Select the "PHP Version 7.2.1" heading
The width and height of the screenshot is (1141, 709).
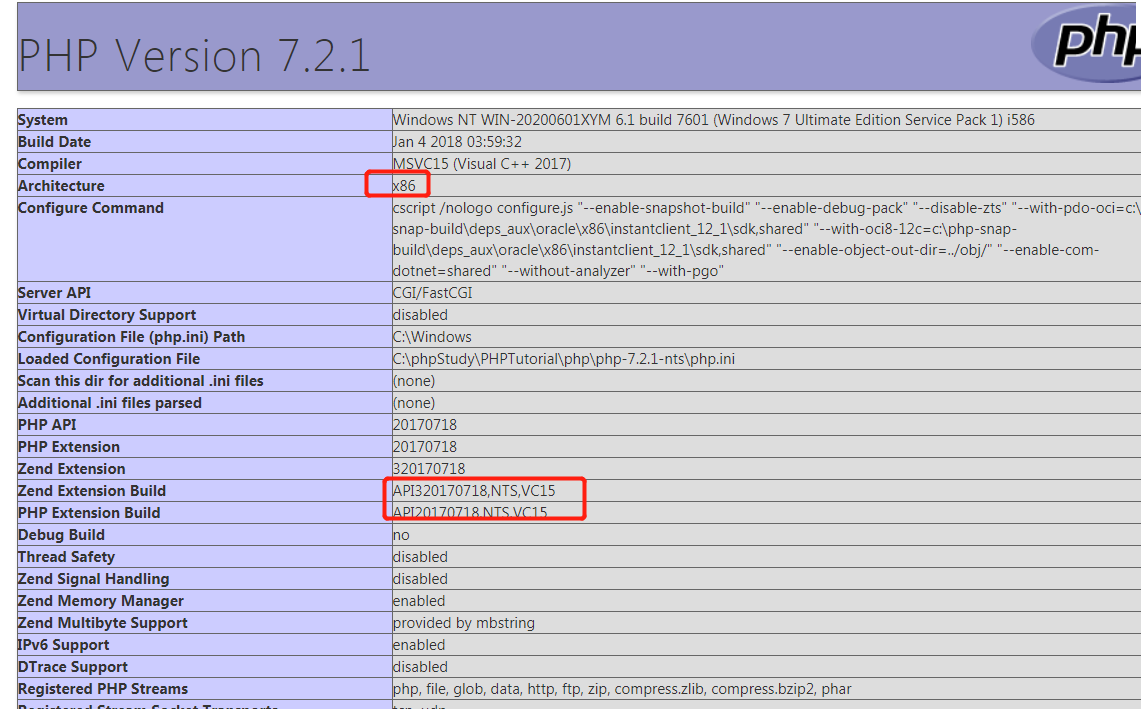tap(194, 56)
